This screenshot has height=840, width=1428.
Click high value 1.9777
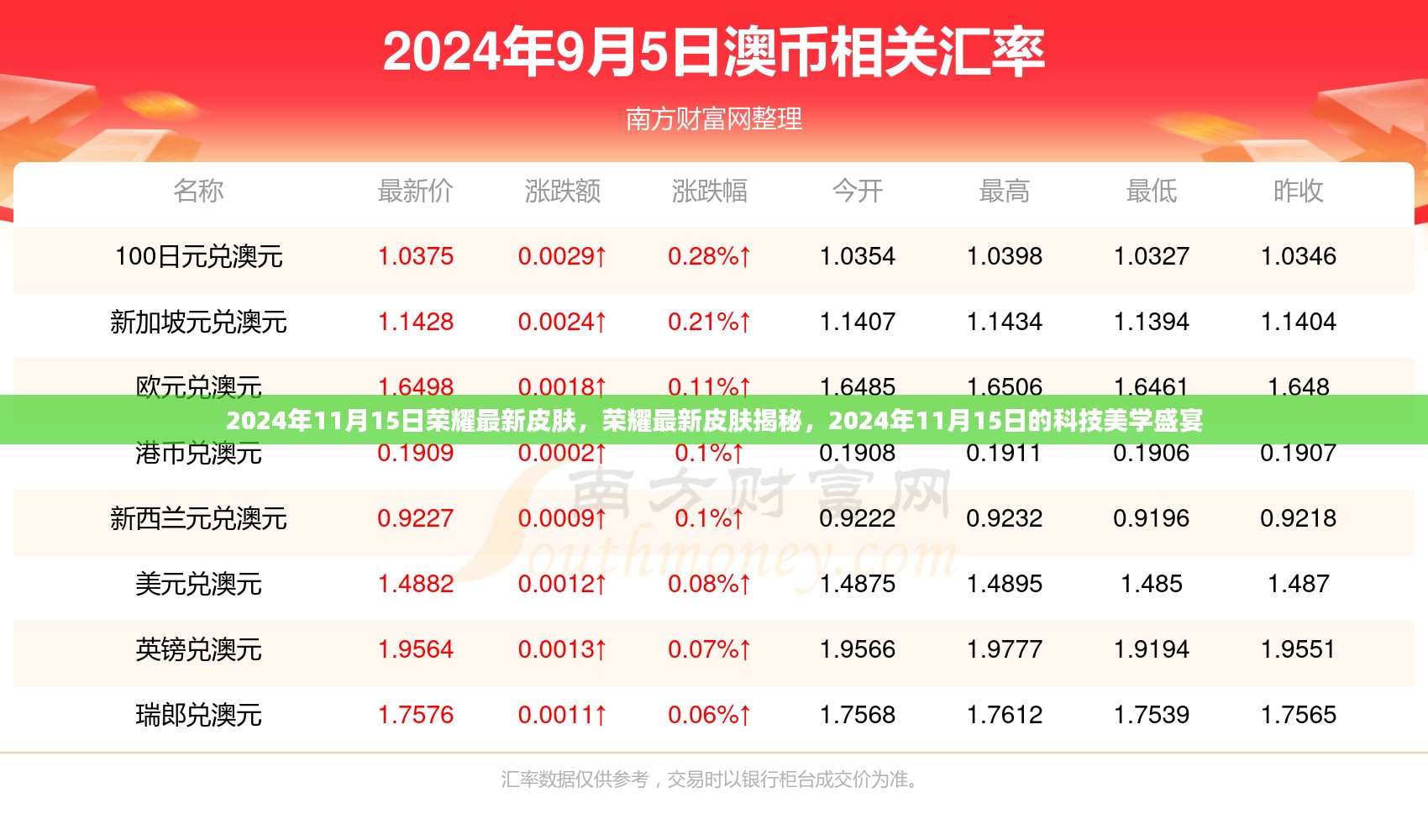coord(1005,649)
